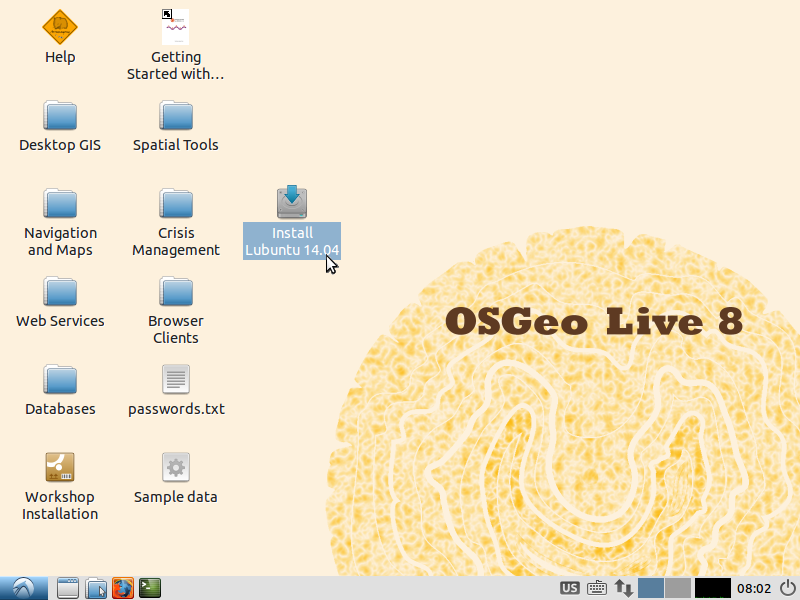Switch to the first blue workspace
800x600 pixels.
click(x=651, y=588)
